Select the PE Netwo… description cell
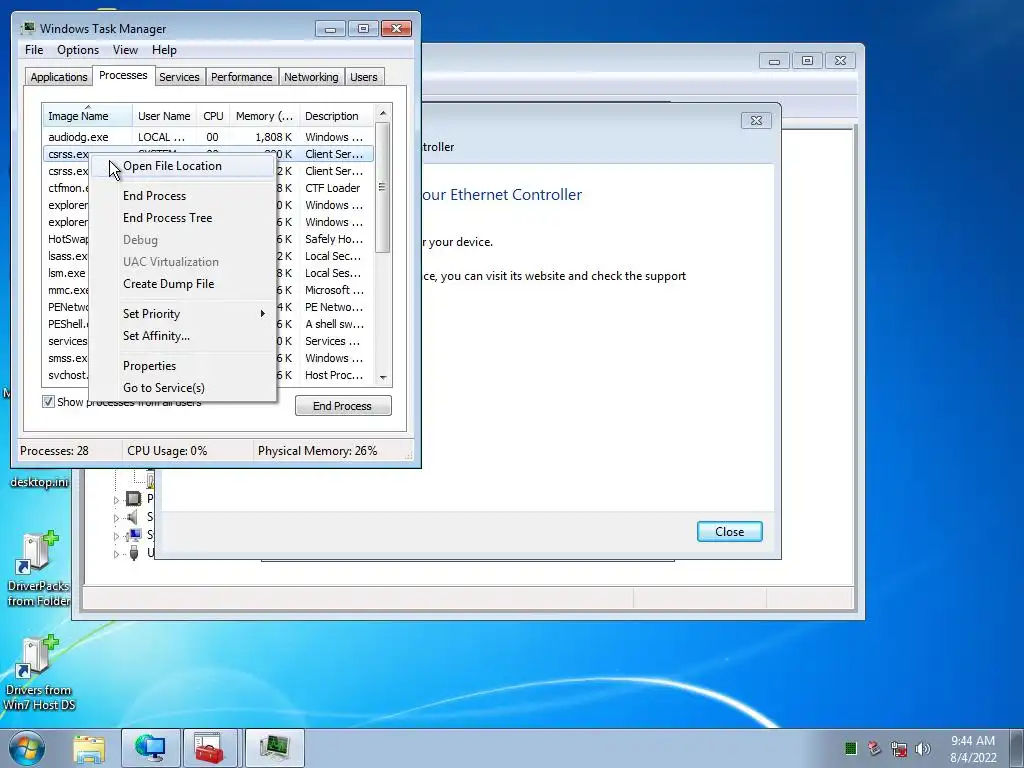1024x768 pixels. point(334,307)
